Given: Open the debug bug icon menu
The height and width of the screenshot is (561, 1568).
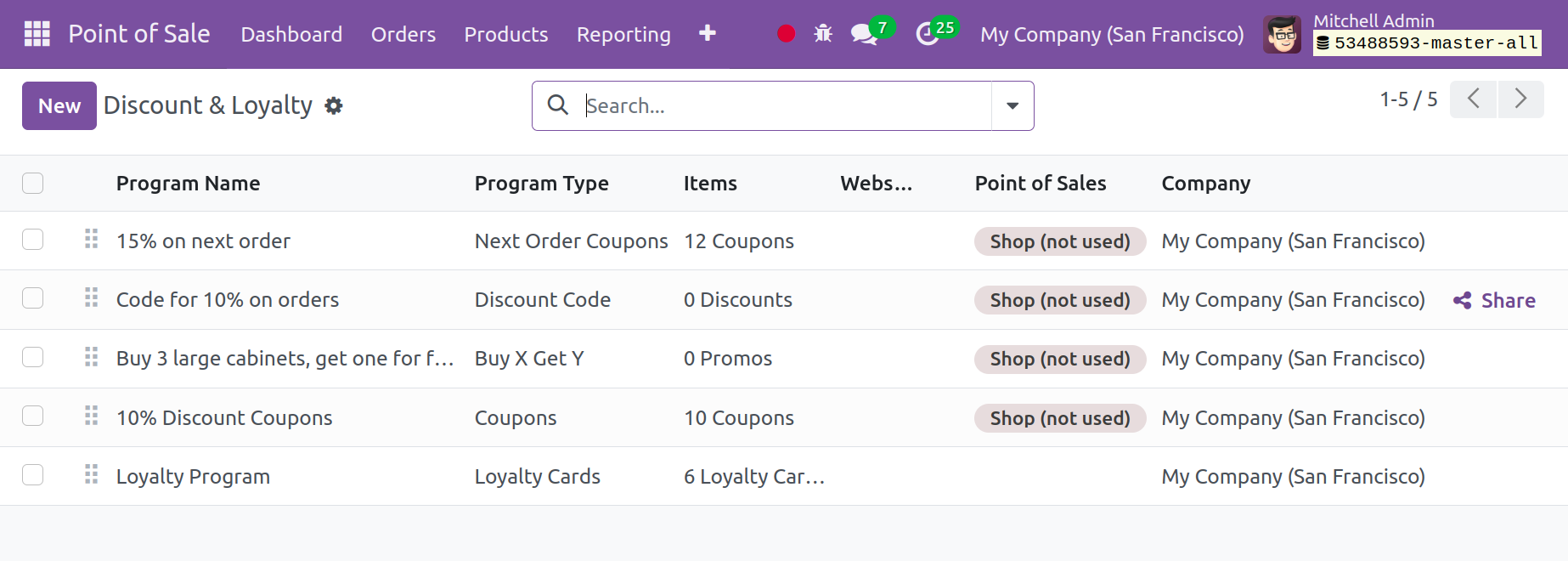Looking at the screenshot, I should point(822,34).
